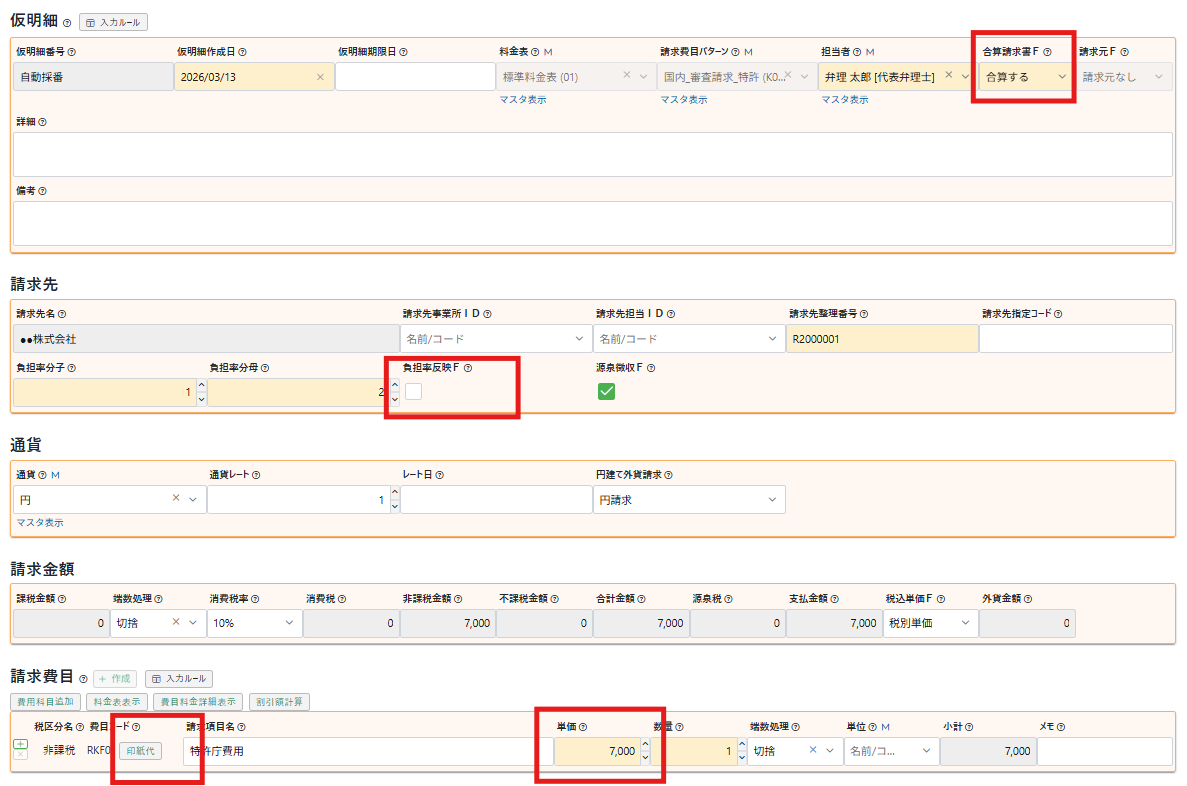This screenshot has width=1187, height=786.
Task: Click help icon beside 合算請求書F label
Action: 1047,51
